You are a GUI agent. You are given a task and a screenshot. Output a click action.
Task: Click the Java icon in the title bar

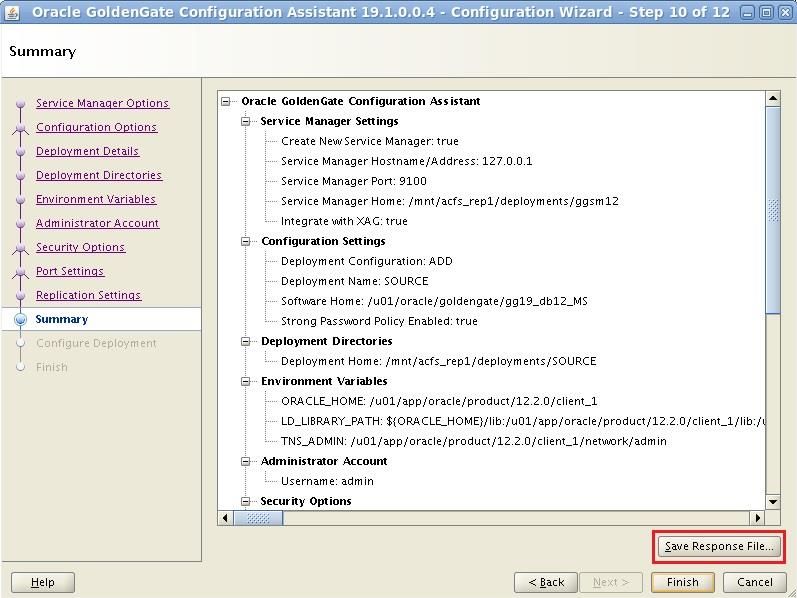(11, 12)
